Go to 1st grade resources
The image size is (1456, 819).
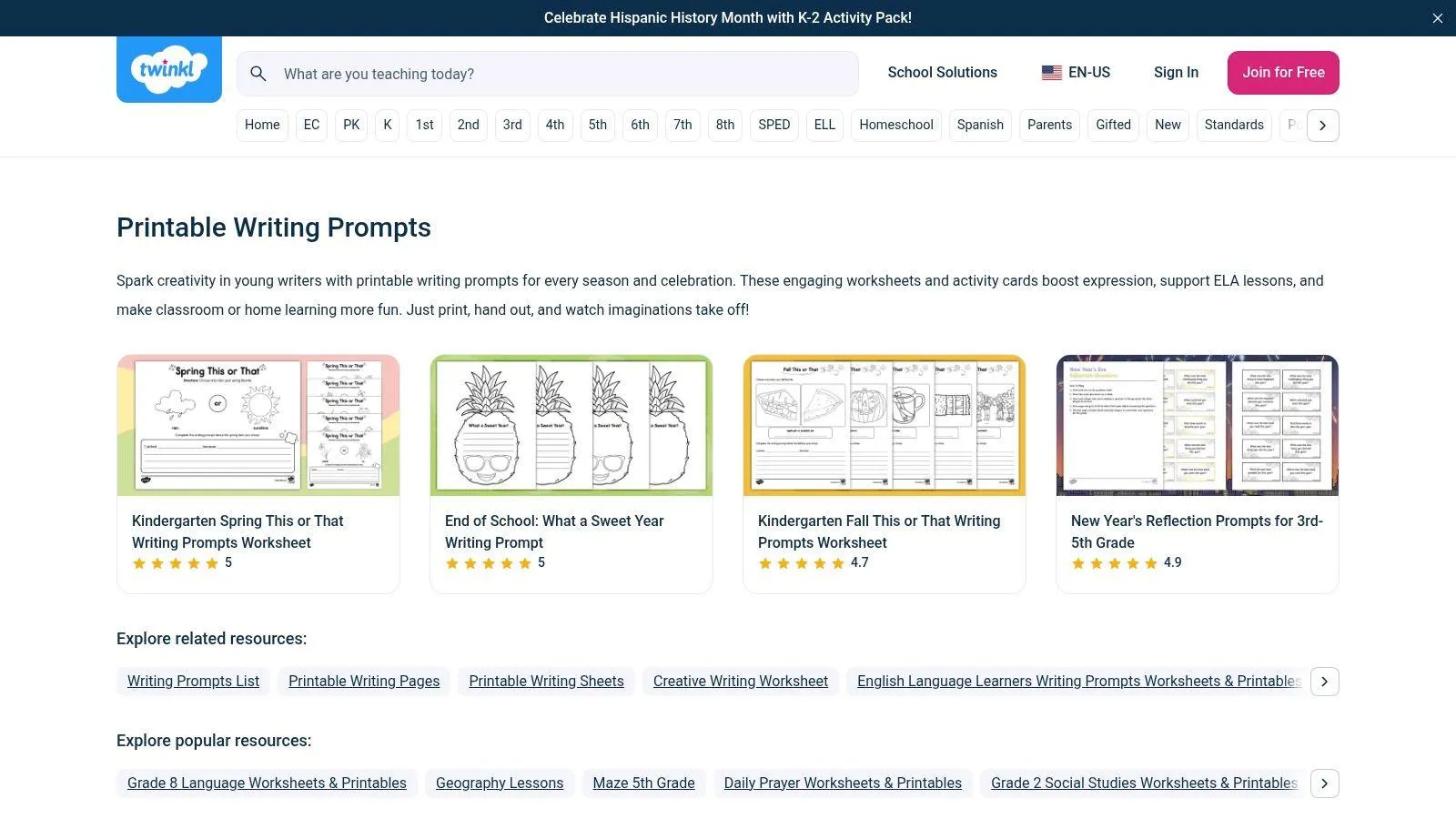(x=425, y=126)
